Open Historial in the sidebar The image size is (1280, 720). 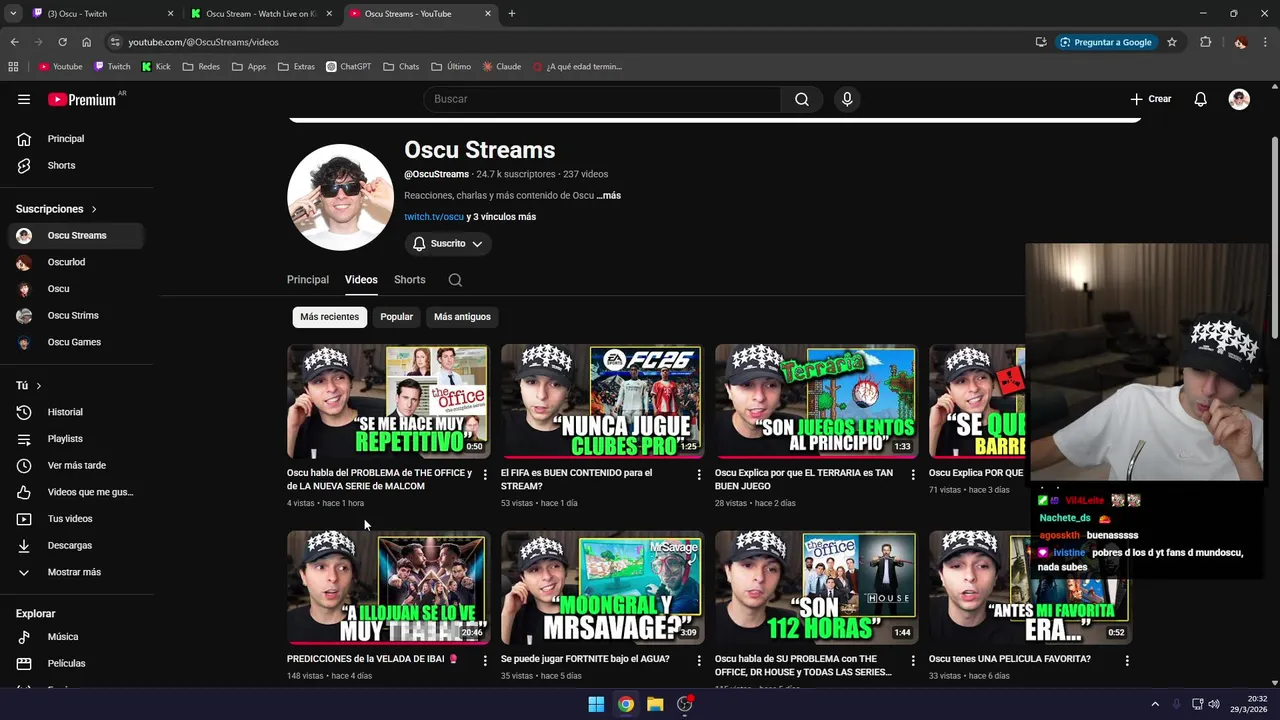tap(76, 412)
